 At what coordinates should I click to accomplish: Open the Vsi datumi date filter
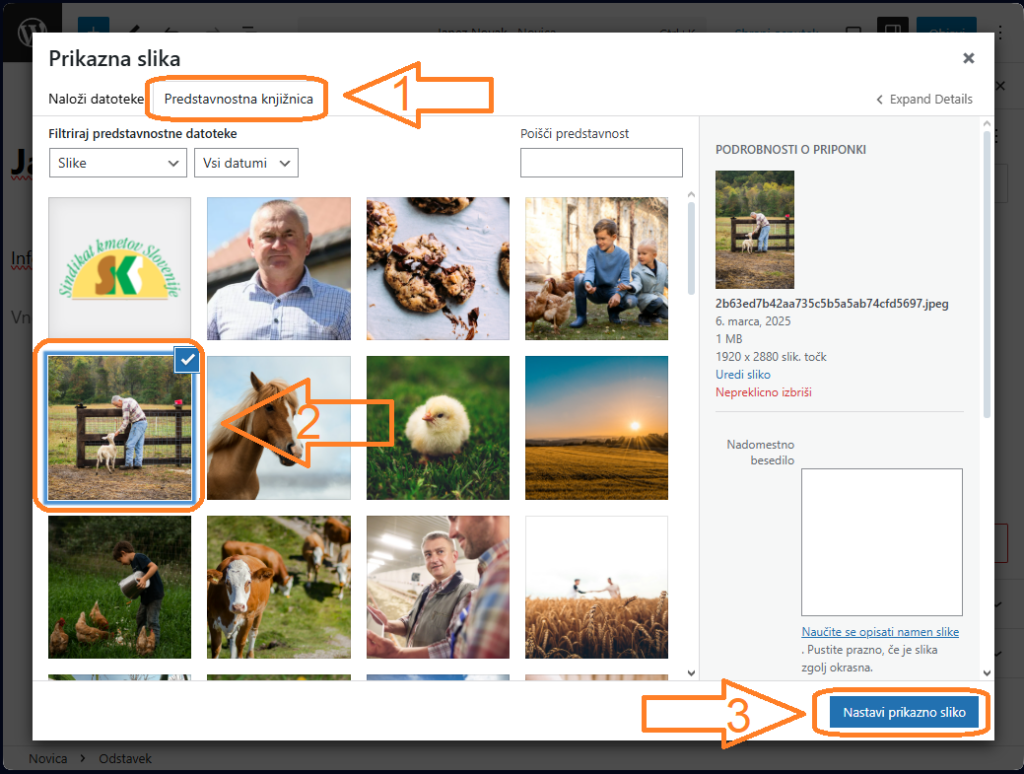click(x=246, y=163)
